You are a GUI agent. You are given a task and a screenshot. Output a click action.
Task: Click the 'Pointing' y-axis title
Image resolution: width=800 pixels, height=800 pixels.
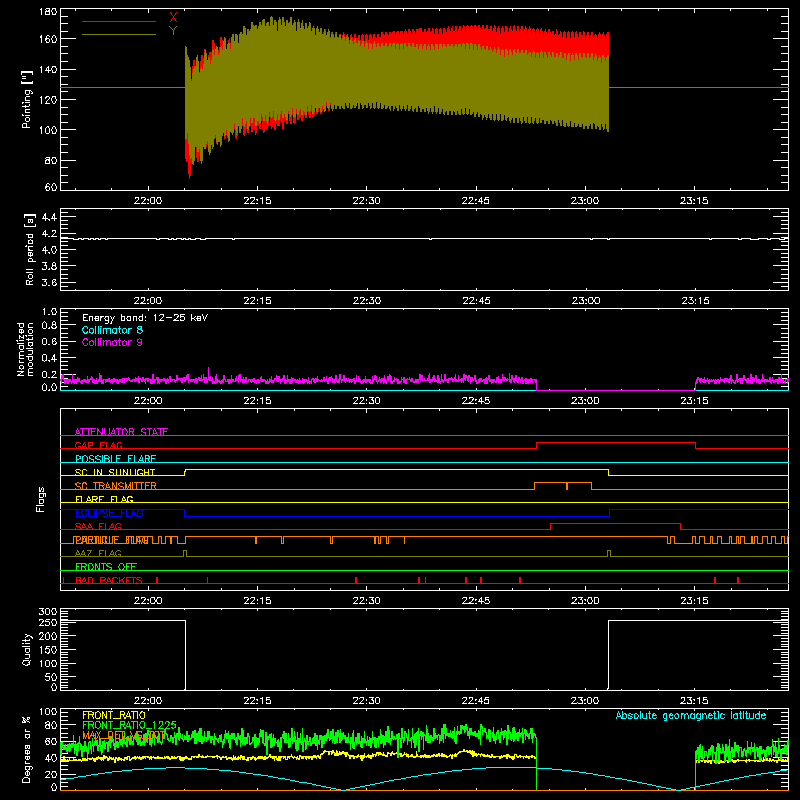27,99
